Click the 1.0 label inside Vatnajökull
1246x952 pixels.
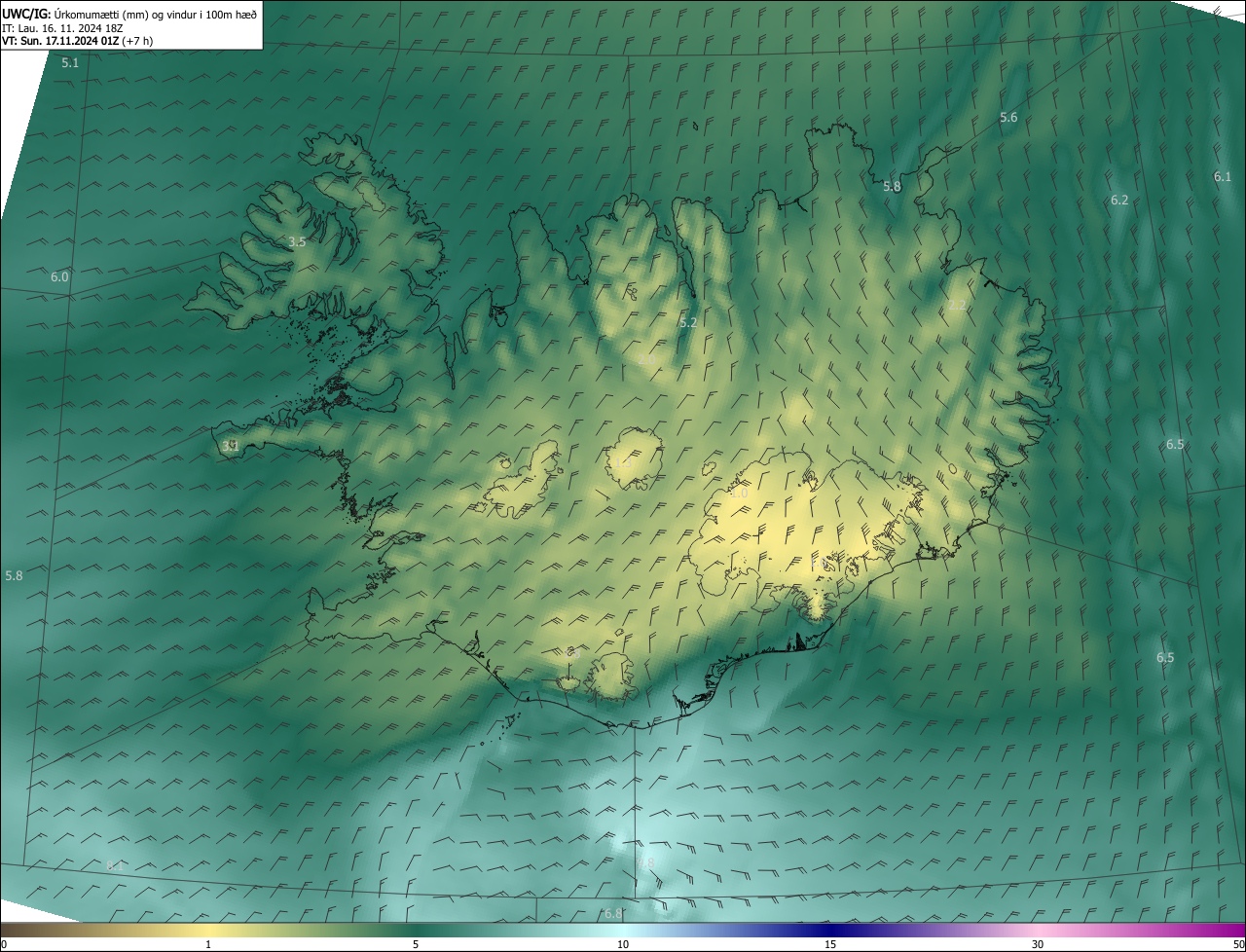click(x=739, y=494)
